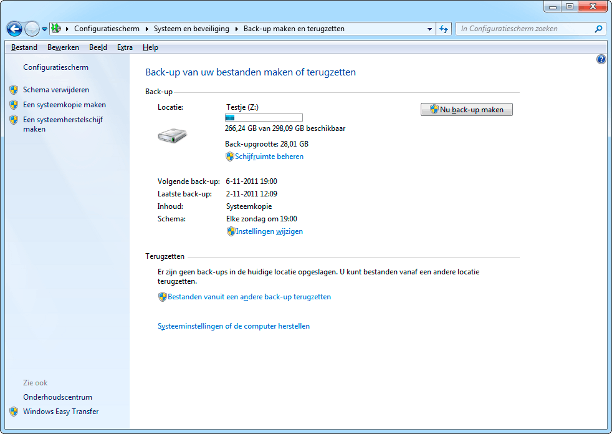
Task: Open Systeeminstellingen of de computer herstellen
Action: tap(233, 326)
